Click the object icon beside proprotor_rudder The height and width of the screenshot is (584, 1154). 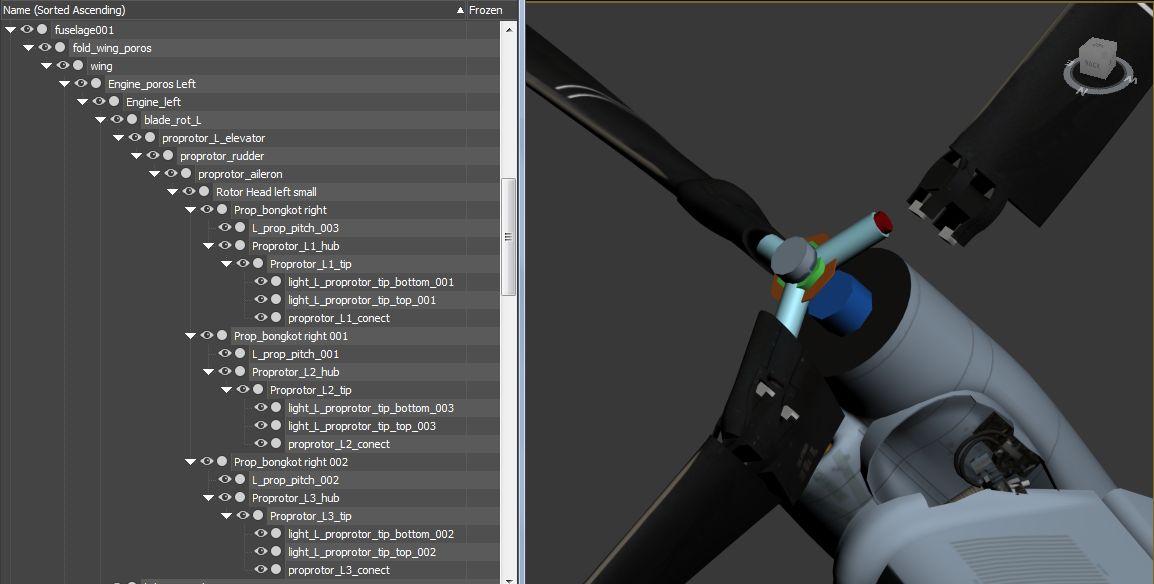(168, 156)
